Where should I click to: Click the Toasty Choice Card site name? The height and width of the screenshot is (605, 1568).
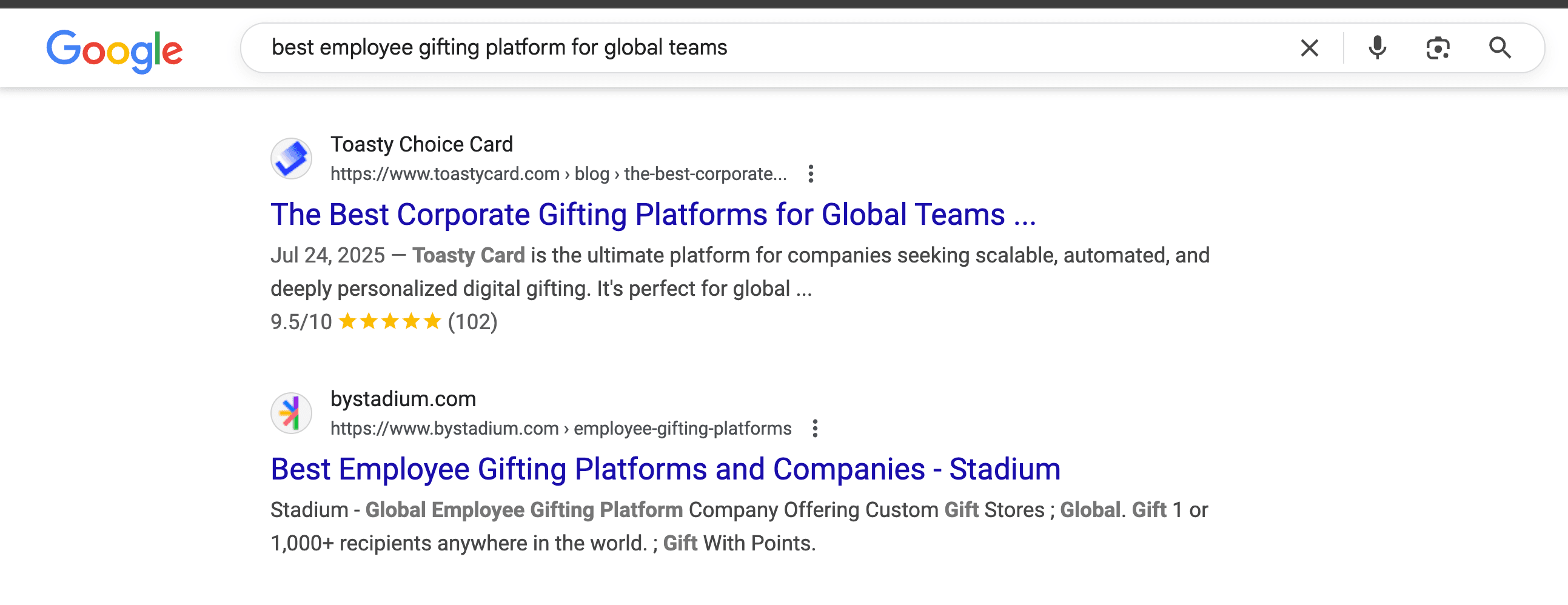click(x=421, y=144)
